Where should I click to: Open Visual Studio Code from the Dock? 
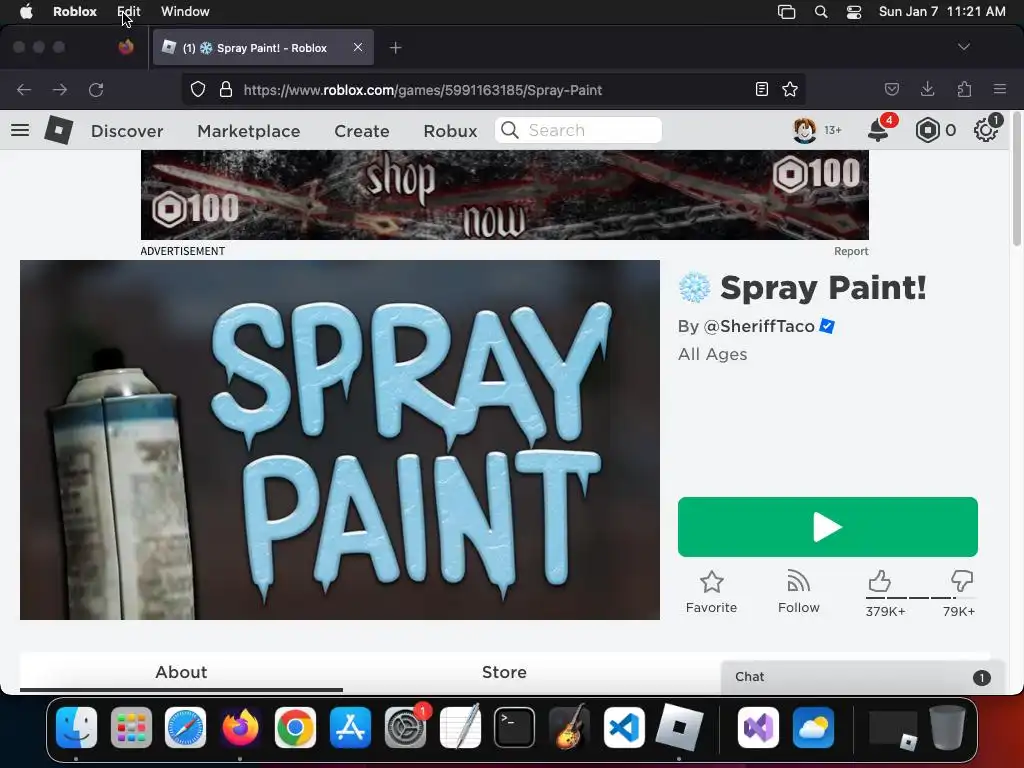click(624, 727)
